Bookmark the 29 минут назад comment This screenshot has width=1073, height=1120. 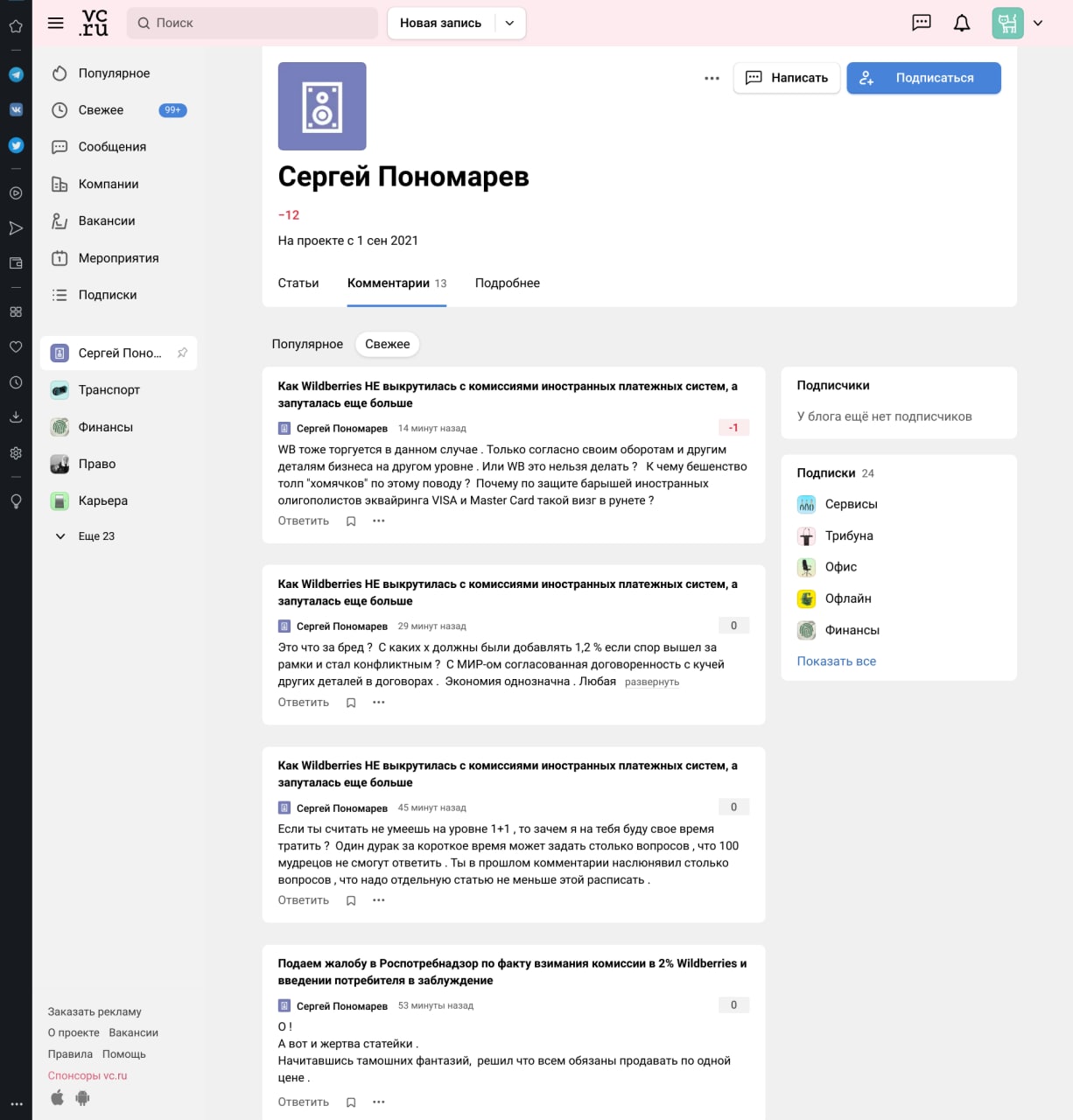351,703
